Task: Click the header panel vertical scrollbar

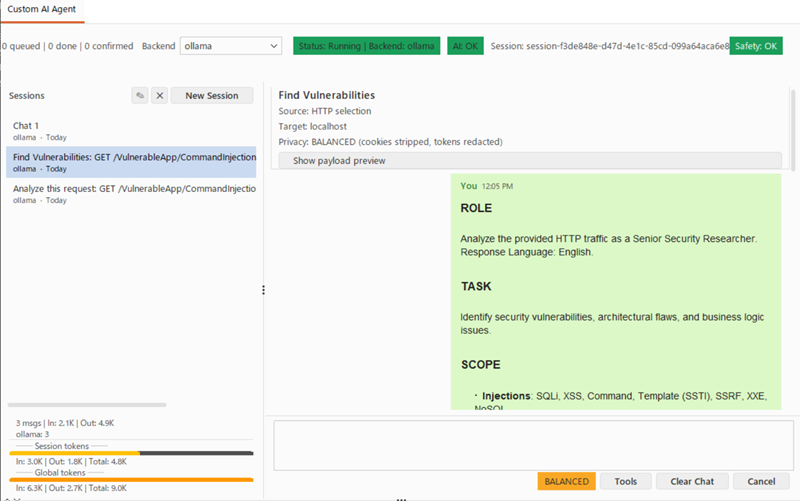Action: (793, 130)
